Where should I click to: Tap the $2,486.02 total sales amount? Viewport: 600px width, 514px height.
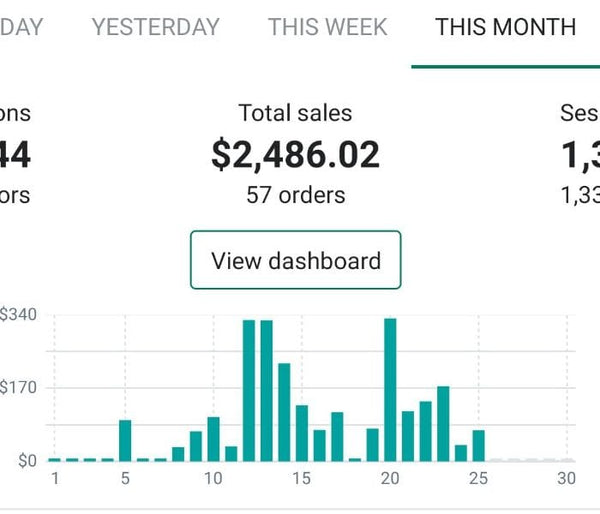[295, 155]
